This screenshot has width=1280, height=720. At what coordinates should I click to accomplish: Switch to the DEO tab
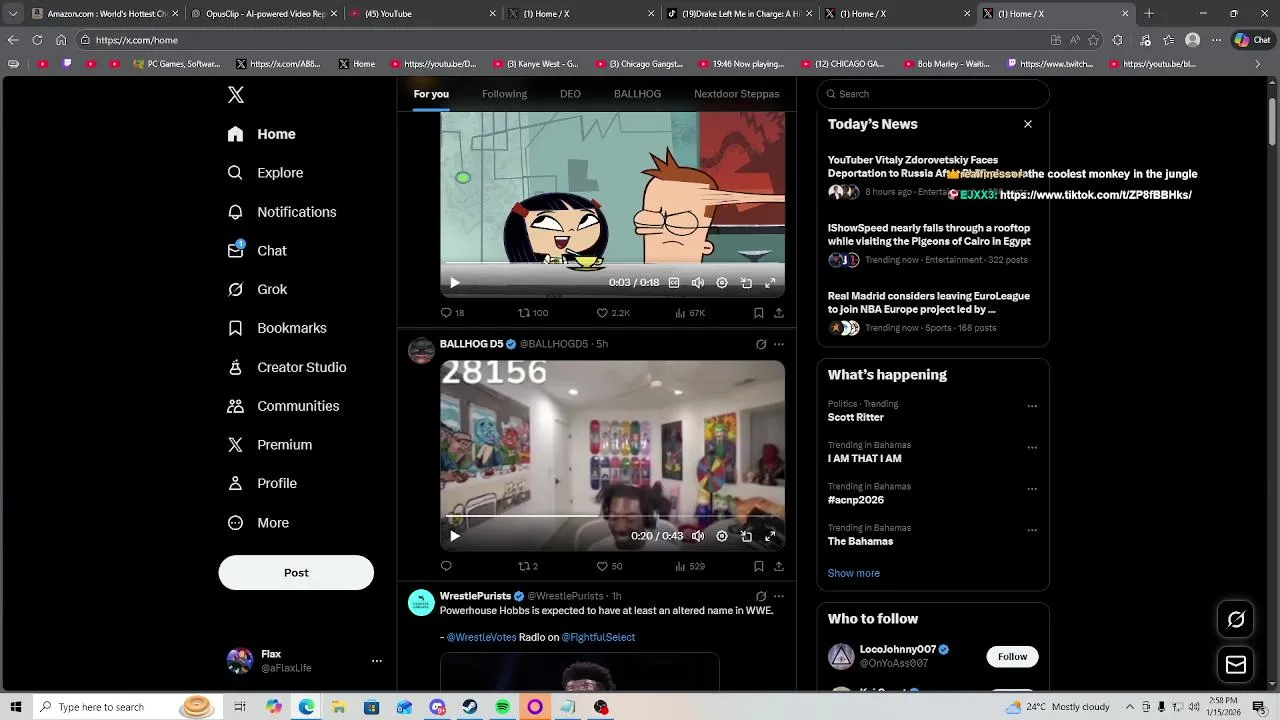(570, 94)
